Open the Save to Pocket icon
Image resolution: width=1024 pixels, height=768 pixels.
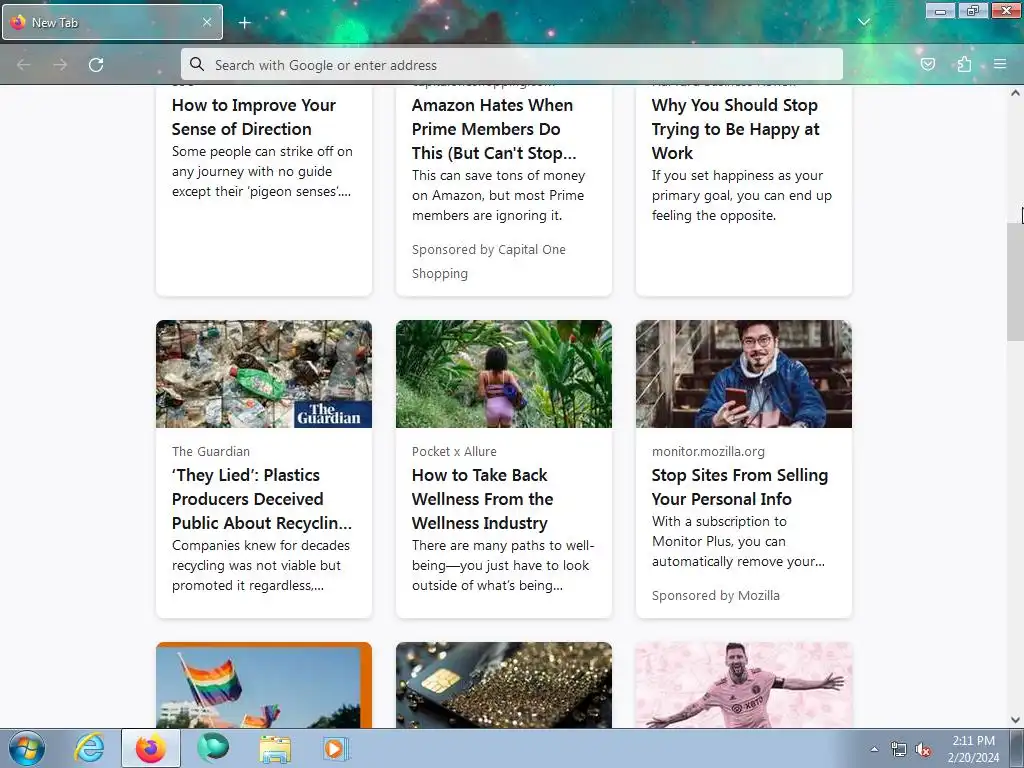pyautogui.click(x=927, y=64)
